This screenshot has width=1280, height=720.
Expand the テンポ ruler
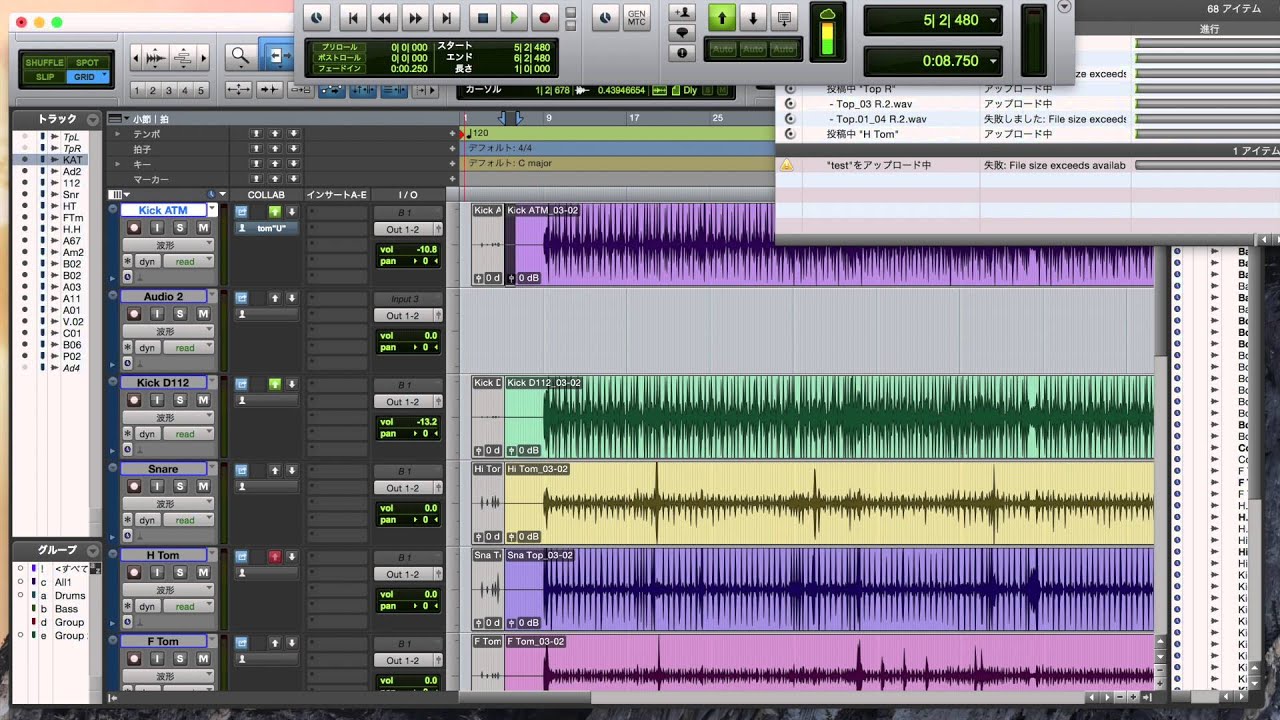click(x=118, y=133)
